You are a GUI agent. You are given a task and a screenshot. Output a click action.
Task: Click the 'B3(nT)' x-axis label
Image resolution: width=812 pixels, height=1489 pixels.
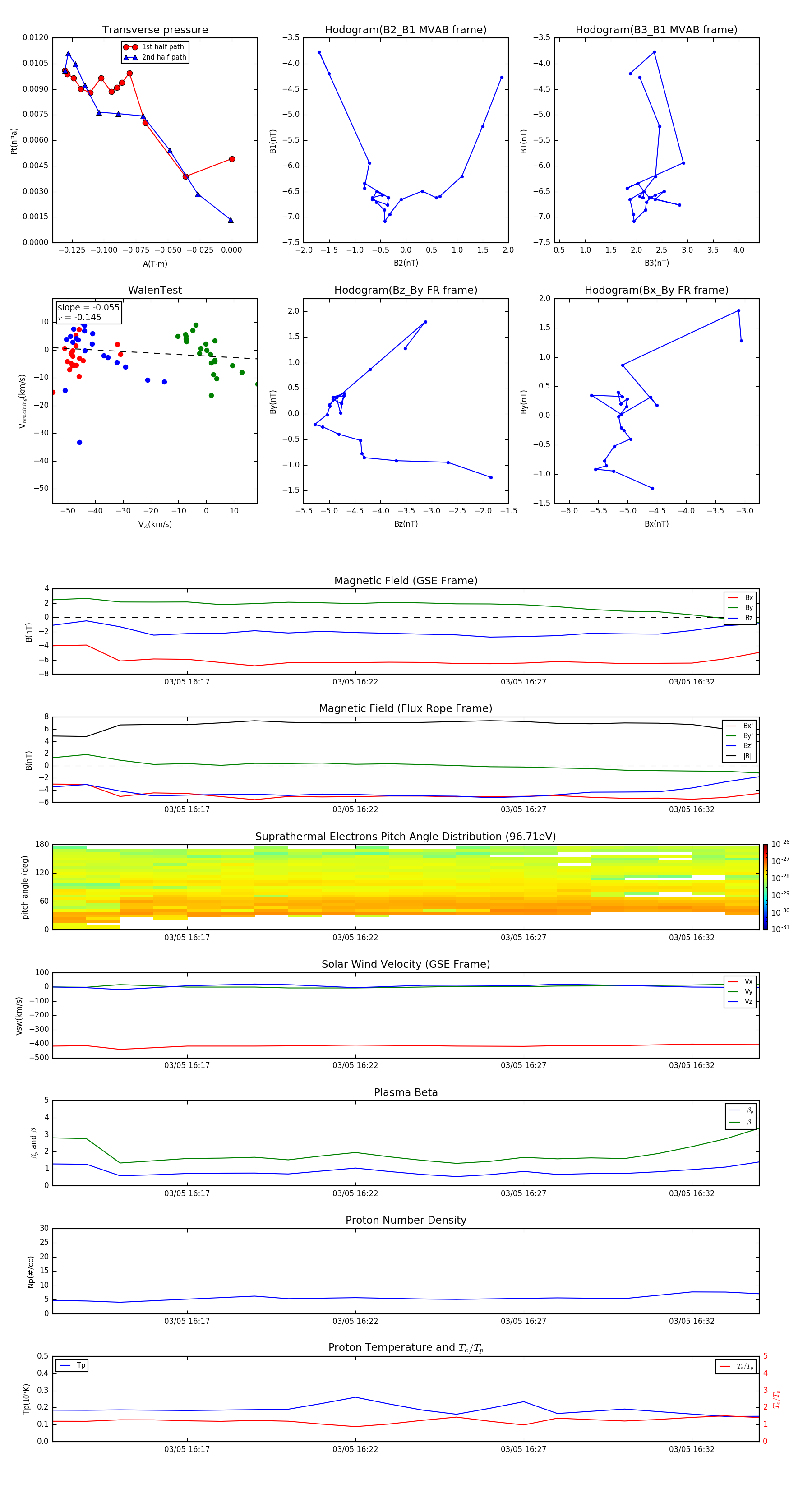(x=656, y=263)
